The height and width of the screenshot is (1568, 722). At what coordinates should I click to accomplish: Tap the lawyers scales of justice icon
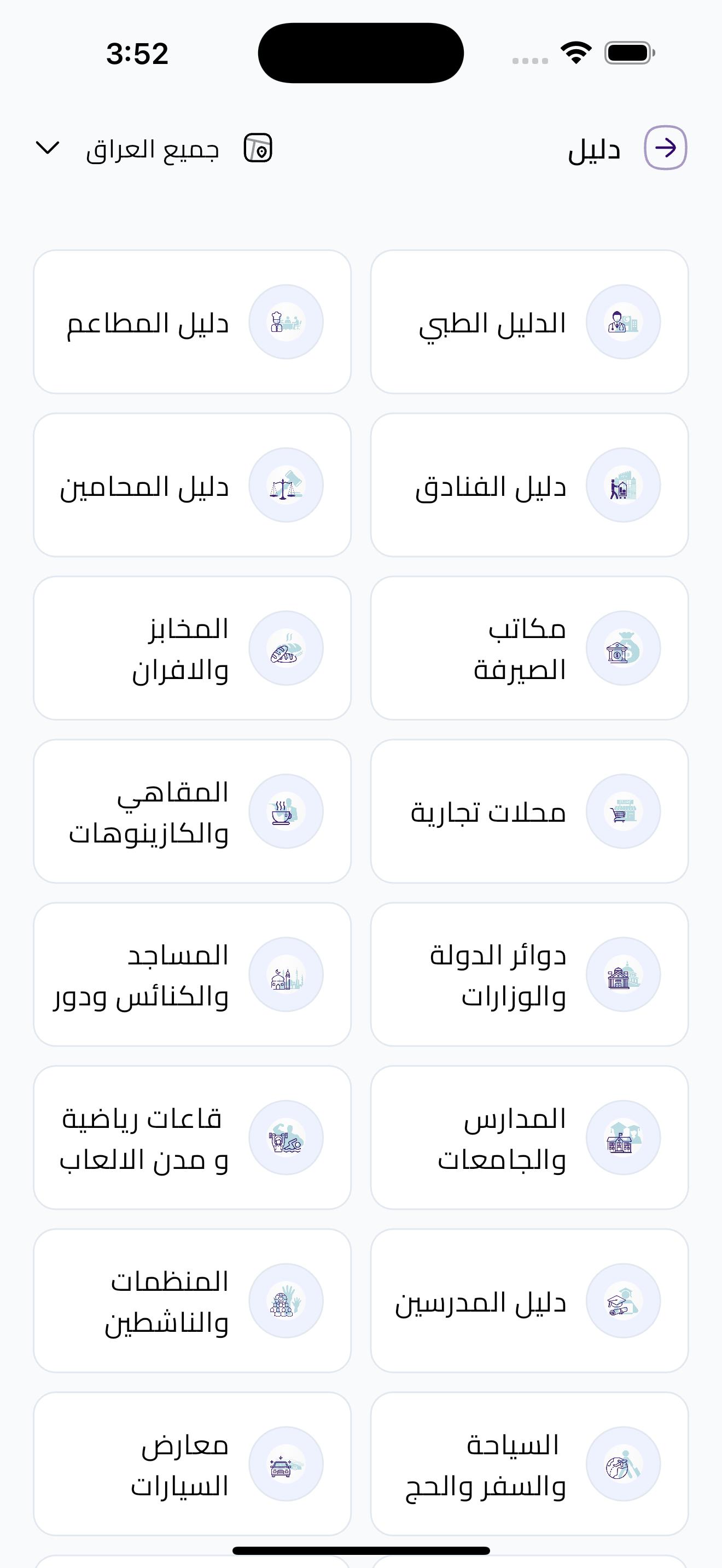(x=286, y=485)
